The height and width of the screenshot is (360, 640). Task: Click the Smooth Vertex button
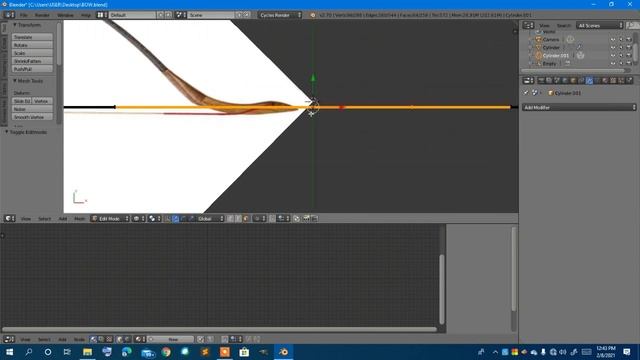(32, 117)
